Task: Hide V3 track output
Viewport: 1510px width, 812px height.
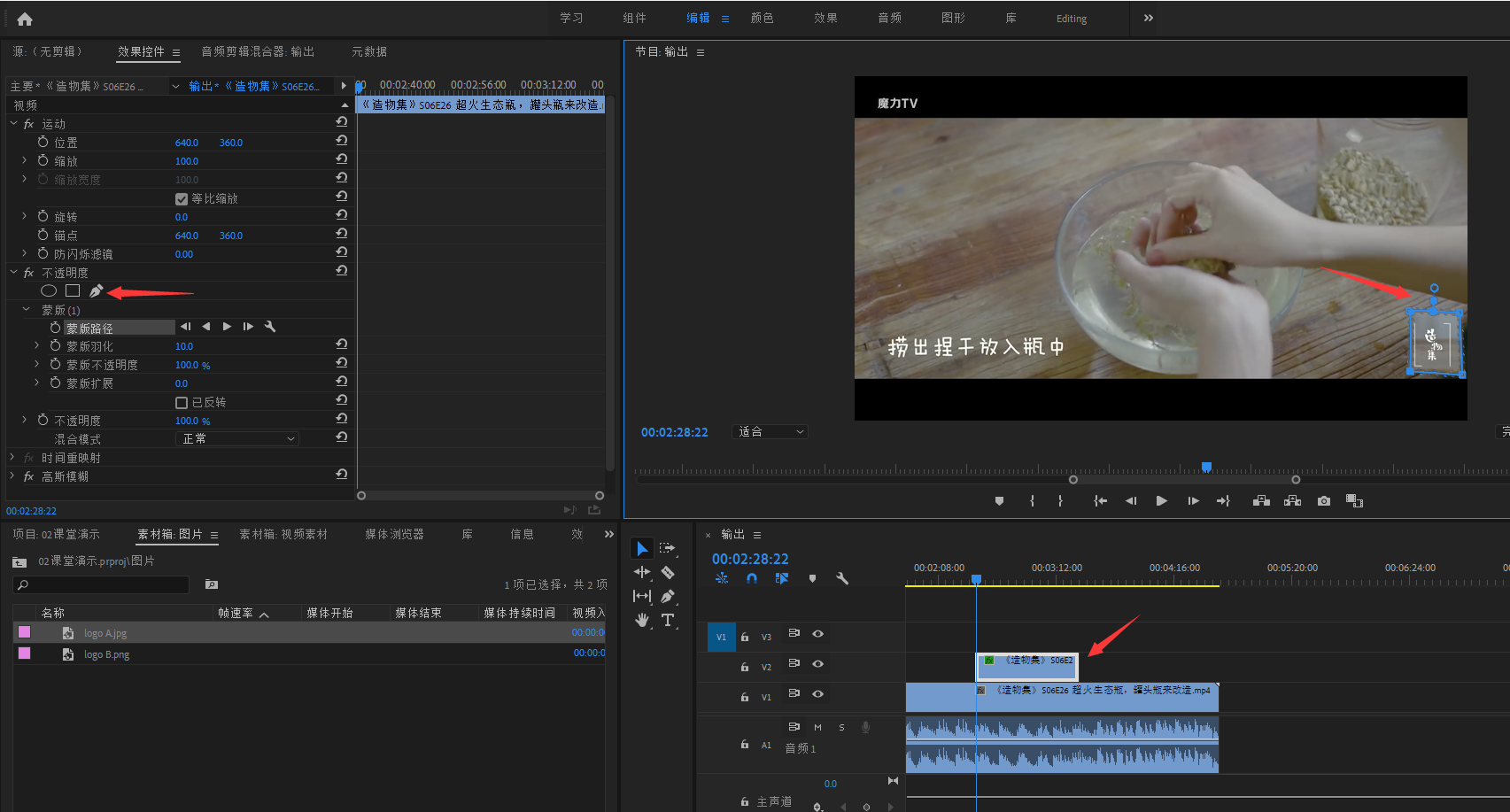Action: pyautogui.click(x=818, y=634)
